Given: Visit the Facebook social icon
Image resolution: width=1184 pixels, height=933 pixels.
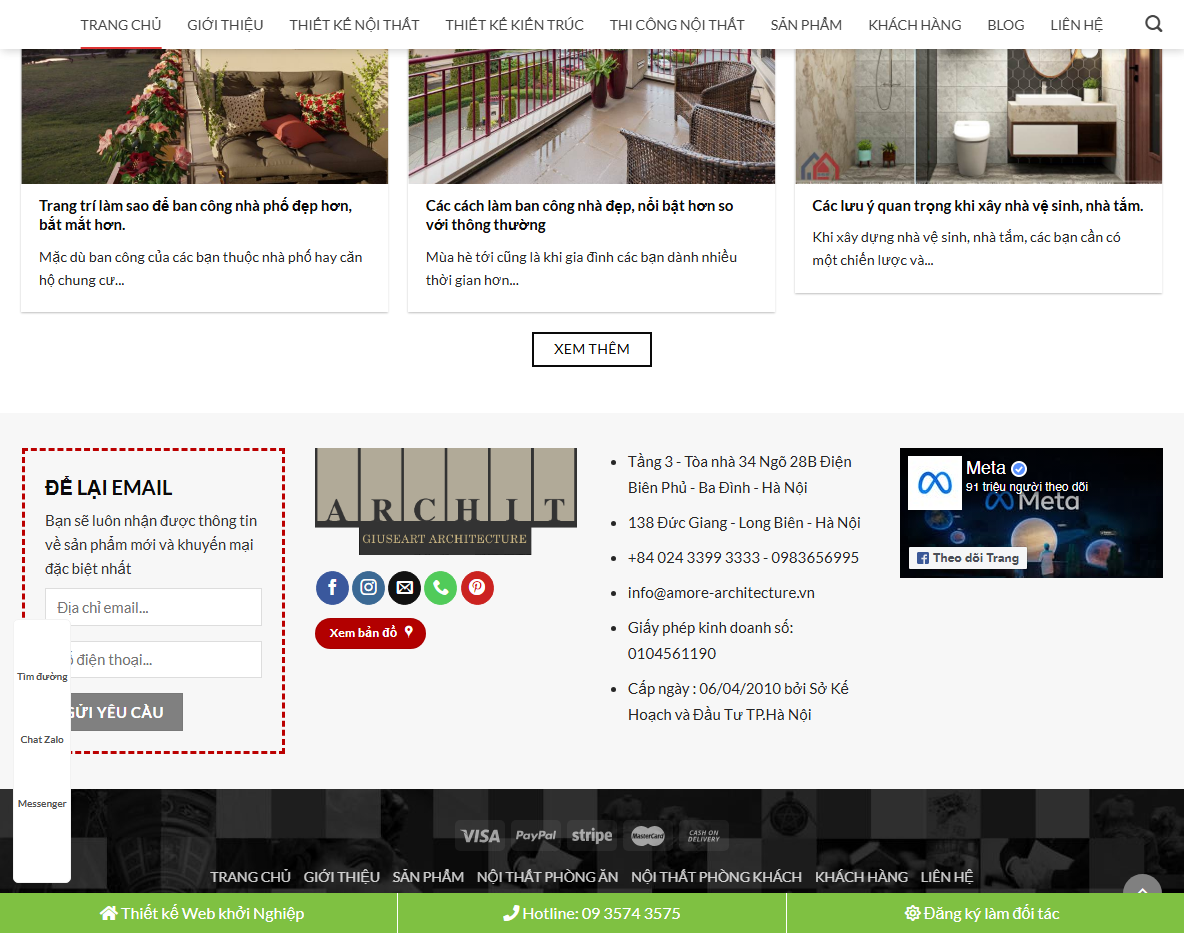Looking at the screenshot, I should (332, 588).
